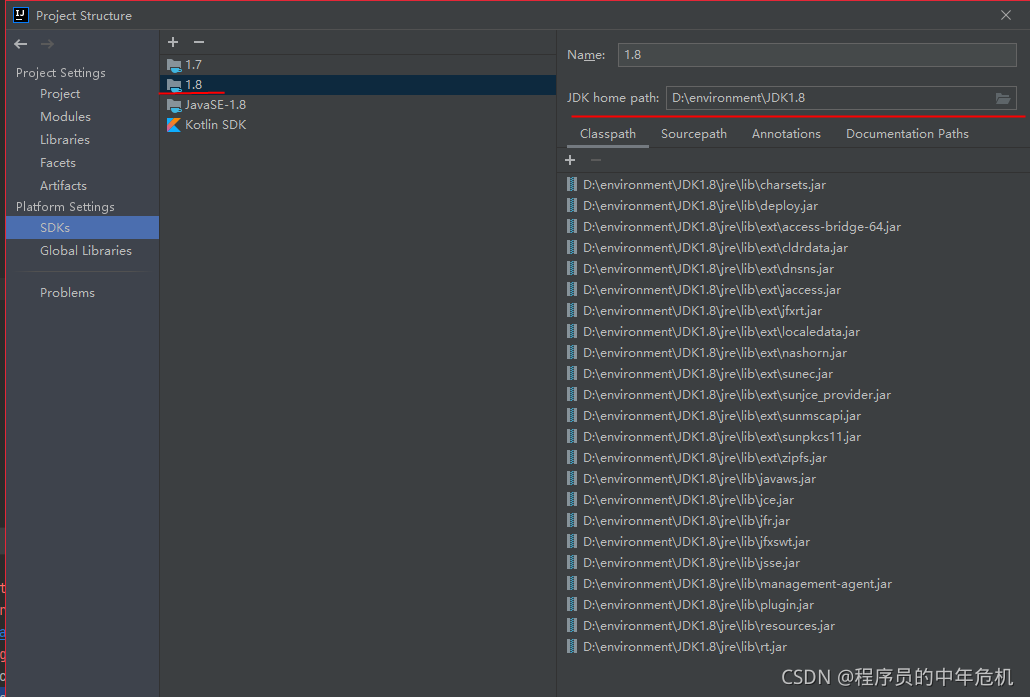Click the Kotlin SDK logo icon
The image size is (1030, 697).
174,125
